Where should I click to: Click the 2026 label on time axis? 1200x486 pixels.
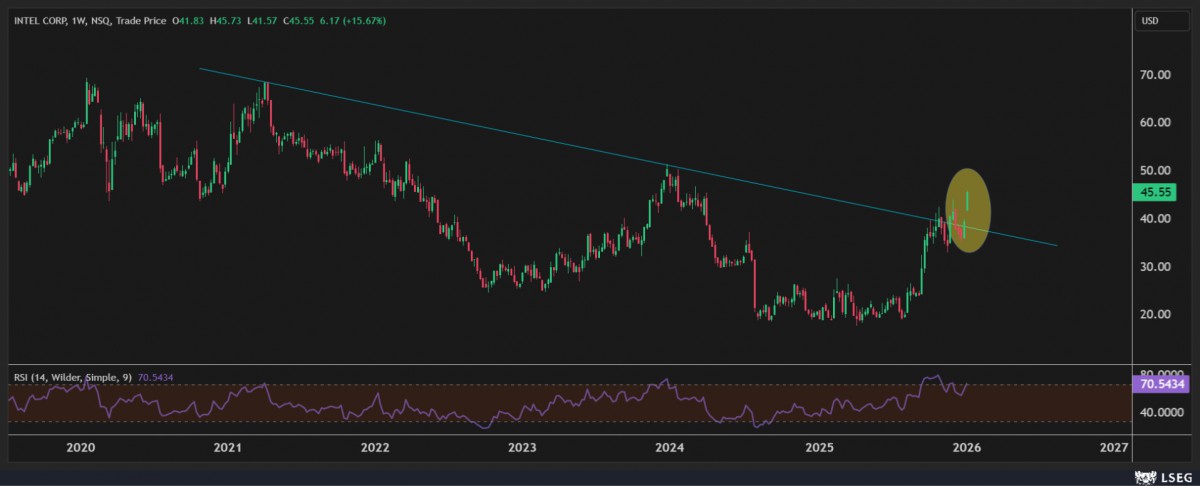[965, 447]
